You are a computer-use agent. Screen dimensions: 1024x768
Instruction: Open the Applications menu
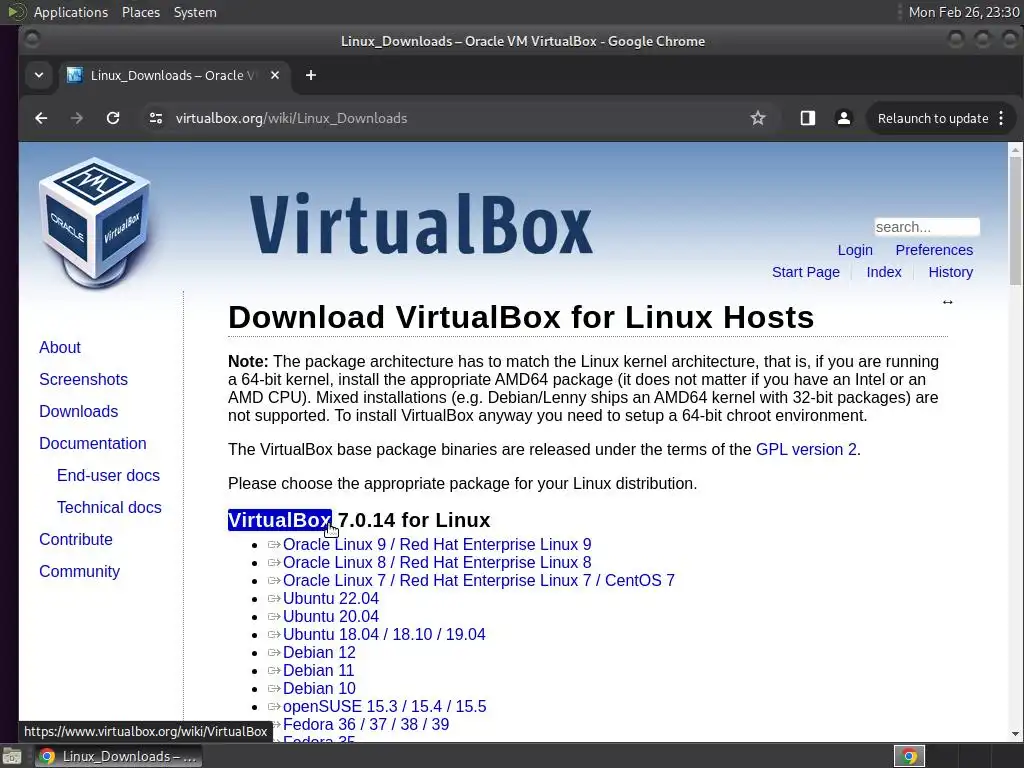pos(71,12)
